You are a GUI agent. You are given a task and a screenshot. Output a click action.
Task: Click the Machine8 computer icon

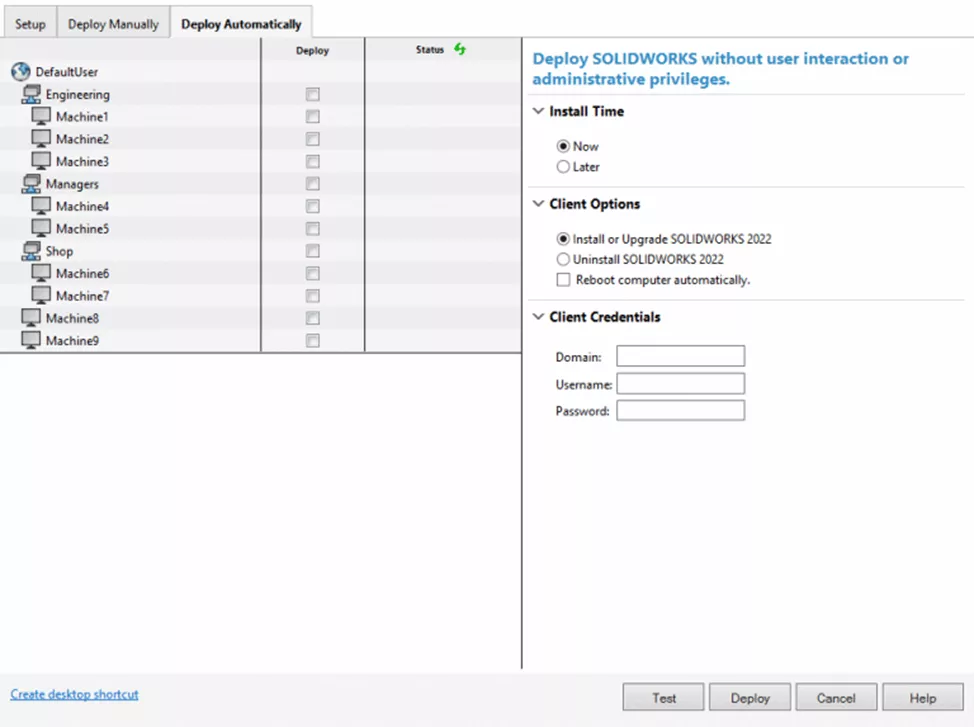pos(31,318)
